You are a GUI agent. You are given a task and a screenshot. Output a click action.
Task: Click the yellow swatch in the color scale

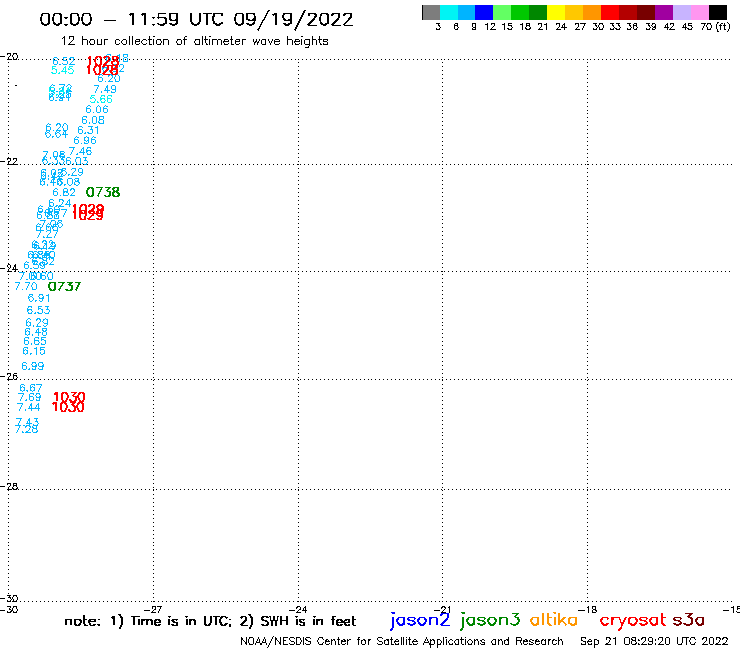556,12
